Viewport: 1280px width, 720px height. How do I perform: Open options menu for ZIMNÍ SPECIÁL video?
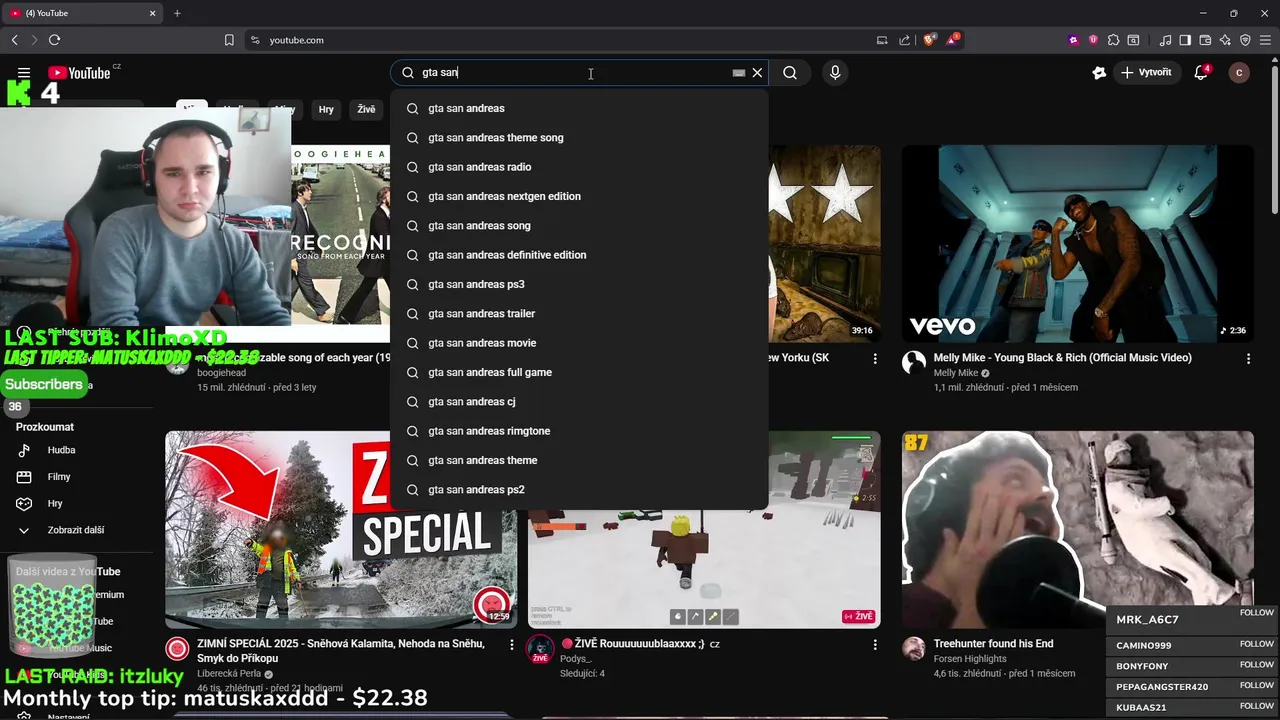(x=511, y=645)
